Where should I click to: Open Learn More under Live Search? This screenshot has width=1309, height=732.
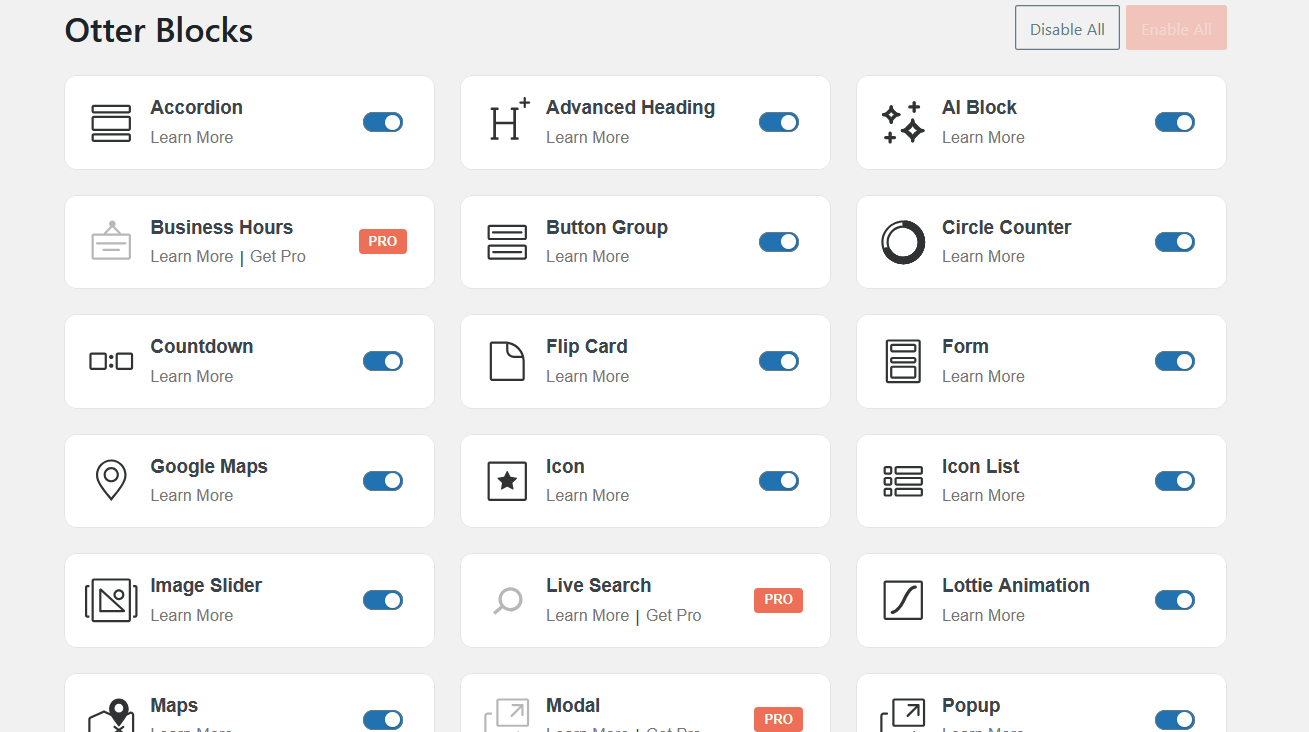click(x=587, y=616)
